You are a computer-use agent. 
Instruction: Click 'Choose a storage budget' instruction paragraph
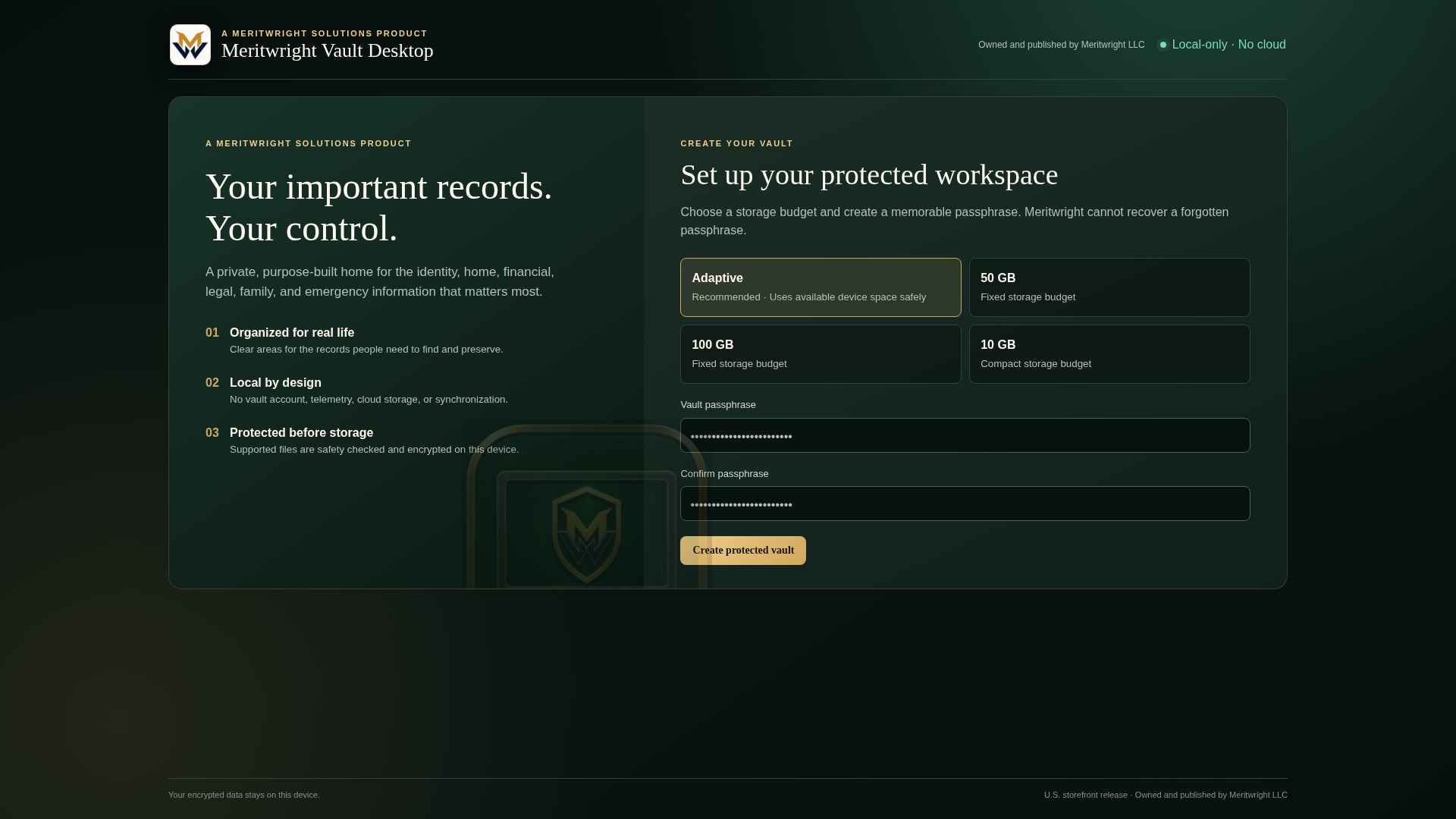954,221
